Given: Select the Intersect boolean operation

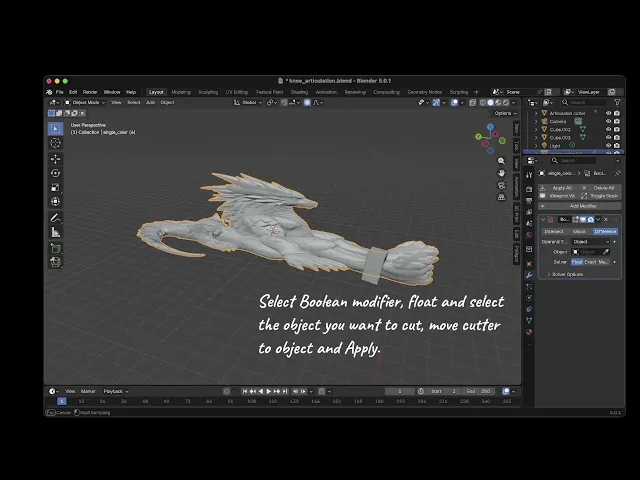Looking at the screenshot, I should click(x=554, y=231).
